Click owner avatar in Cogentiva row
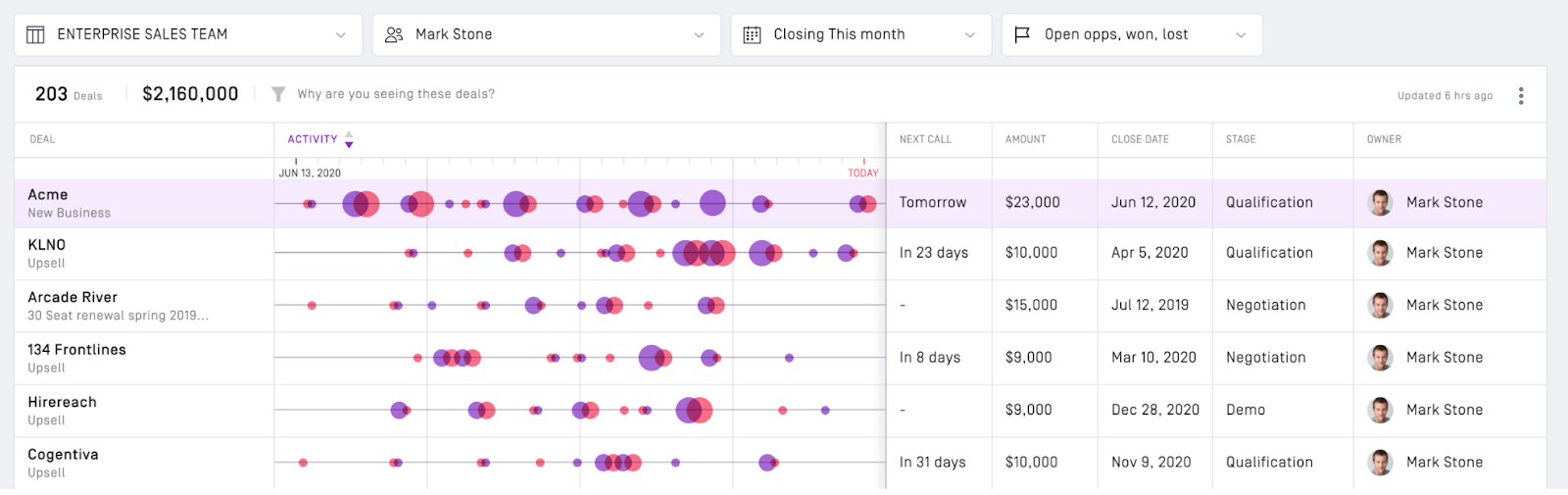Screen dimensions: 1568x495 pos(1381,463)
